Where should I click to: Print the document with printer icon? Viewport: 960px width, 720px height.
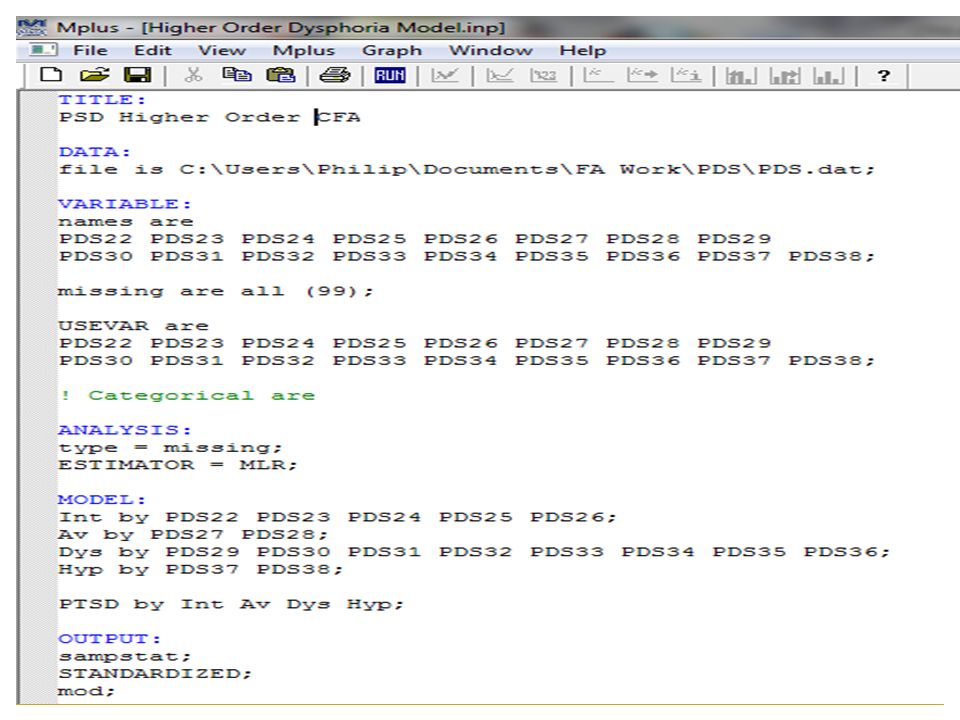tap(335, 75)
